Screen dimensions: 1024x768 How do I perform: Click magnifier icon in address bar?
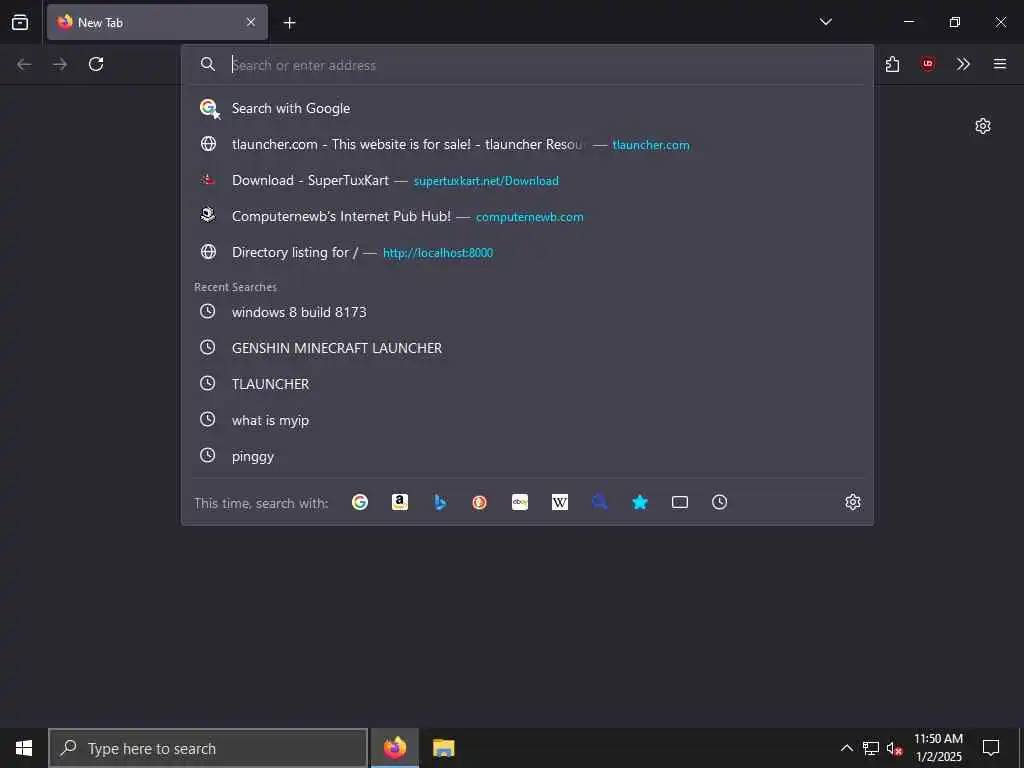[208, 64]
